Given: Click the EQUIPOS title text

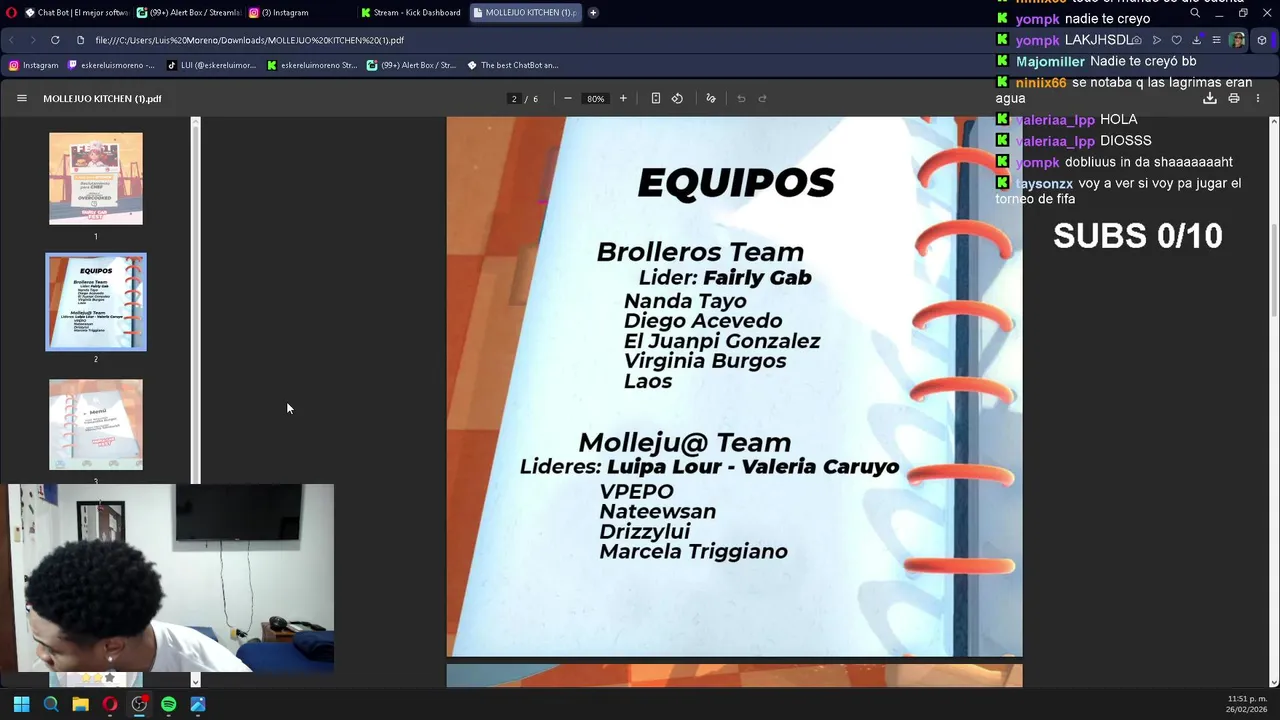Looking at the screenshot, I should (x=735, y=182).
